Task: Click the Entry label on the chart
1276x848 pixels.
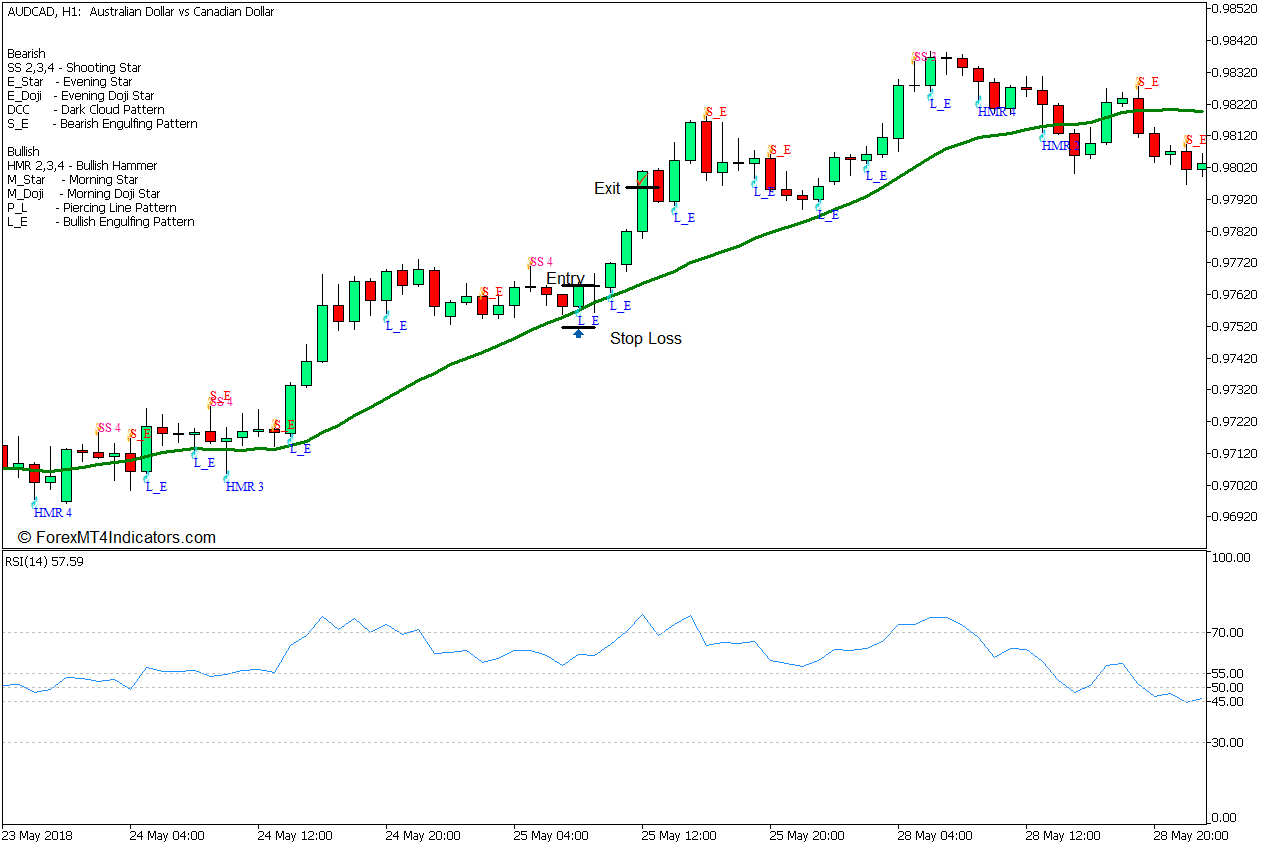Action: pos(565,278)
